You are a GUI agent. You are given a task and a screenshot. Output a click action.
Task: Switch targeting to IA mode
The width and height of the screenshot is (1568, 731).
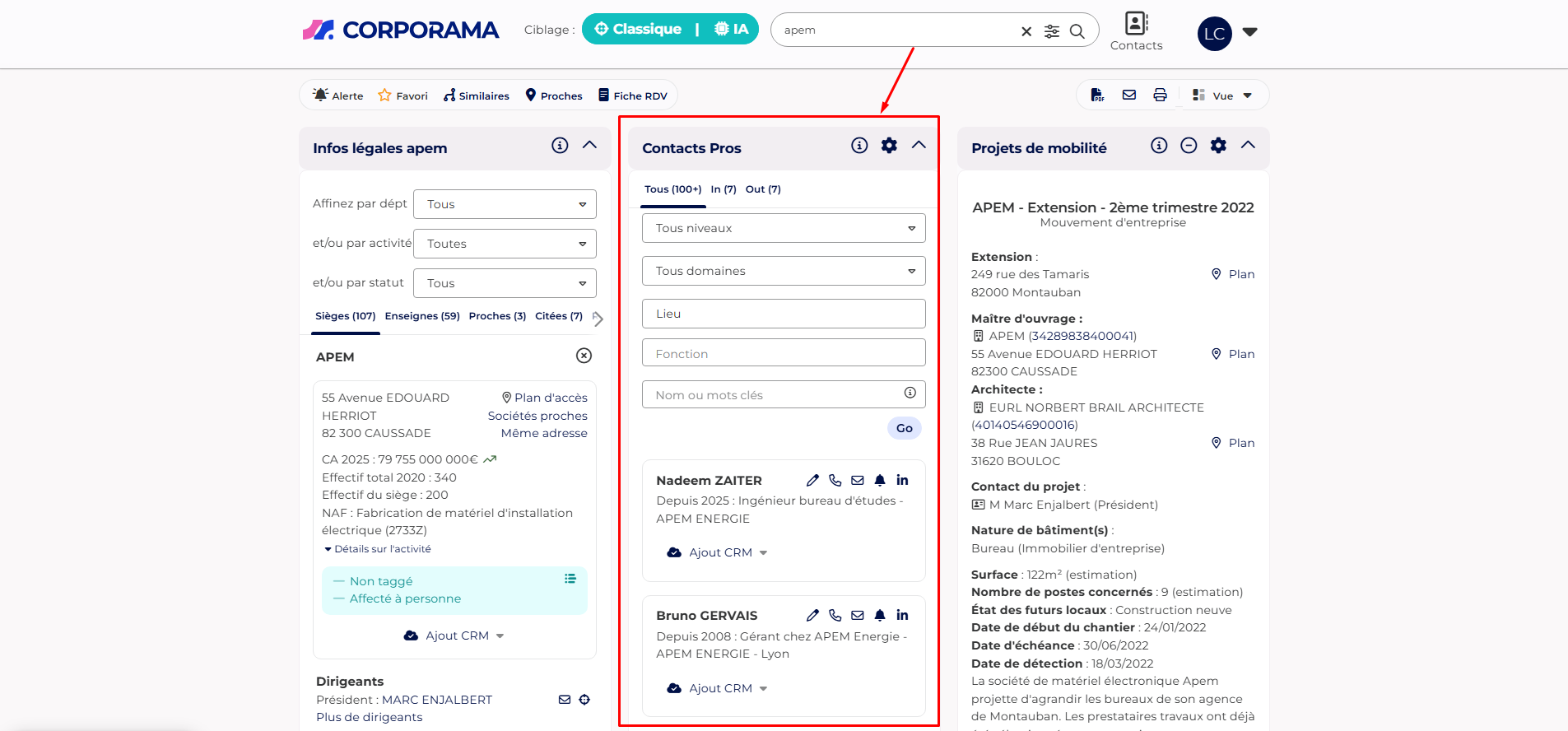tap(731, 29)
